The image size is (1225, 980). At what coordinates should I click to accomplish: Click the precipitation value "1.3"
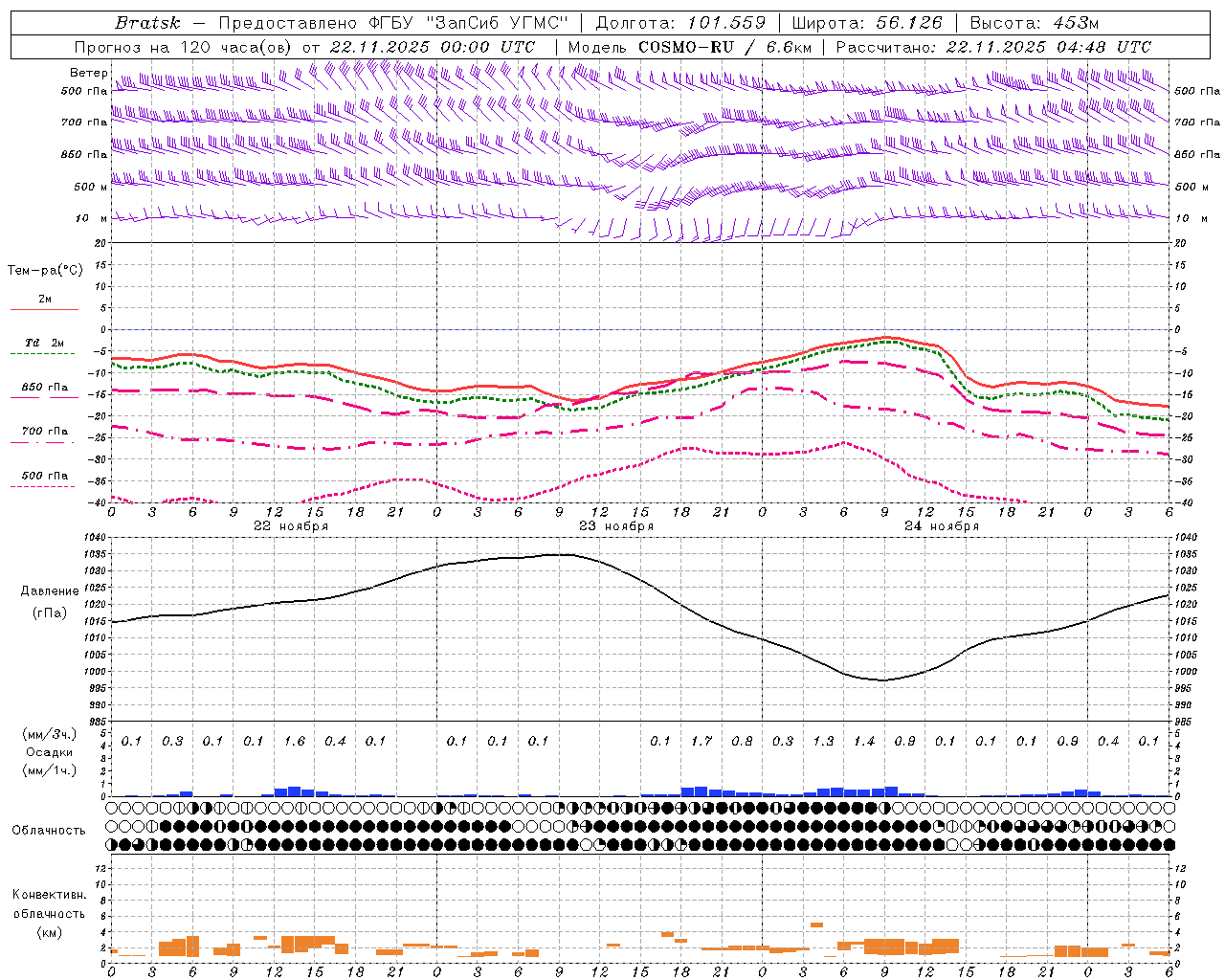click(x=823, y=742)
